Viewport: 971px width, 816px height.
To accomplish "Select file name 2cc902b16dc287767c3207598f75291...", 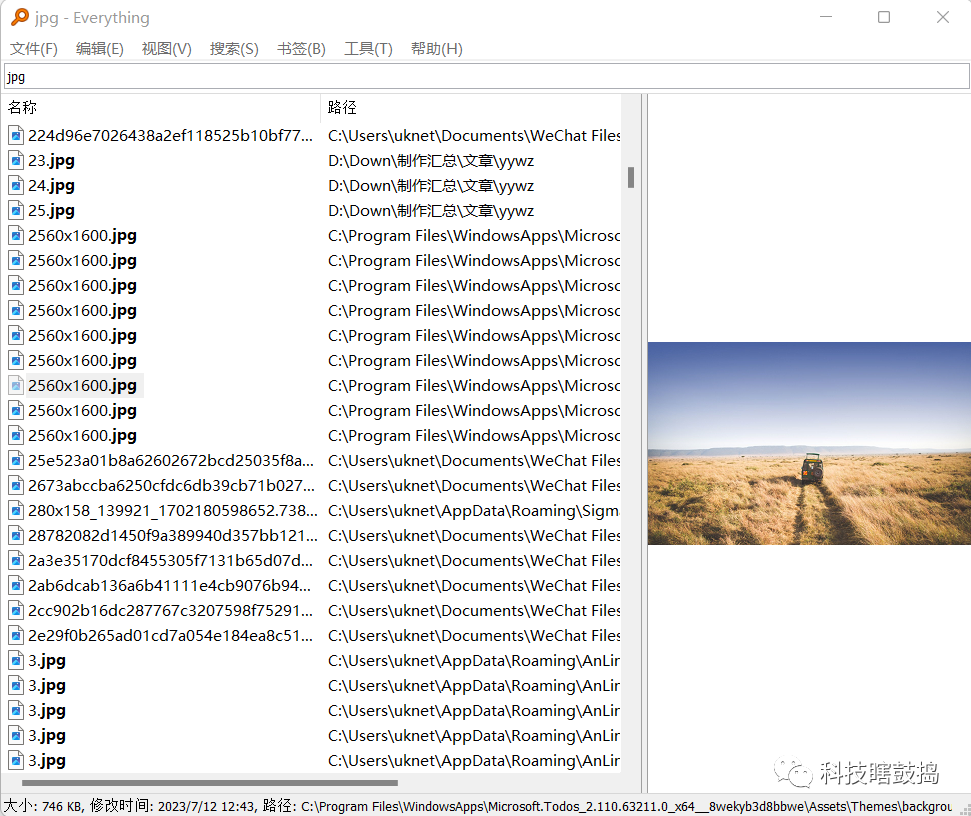I will [170, 610].
